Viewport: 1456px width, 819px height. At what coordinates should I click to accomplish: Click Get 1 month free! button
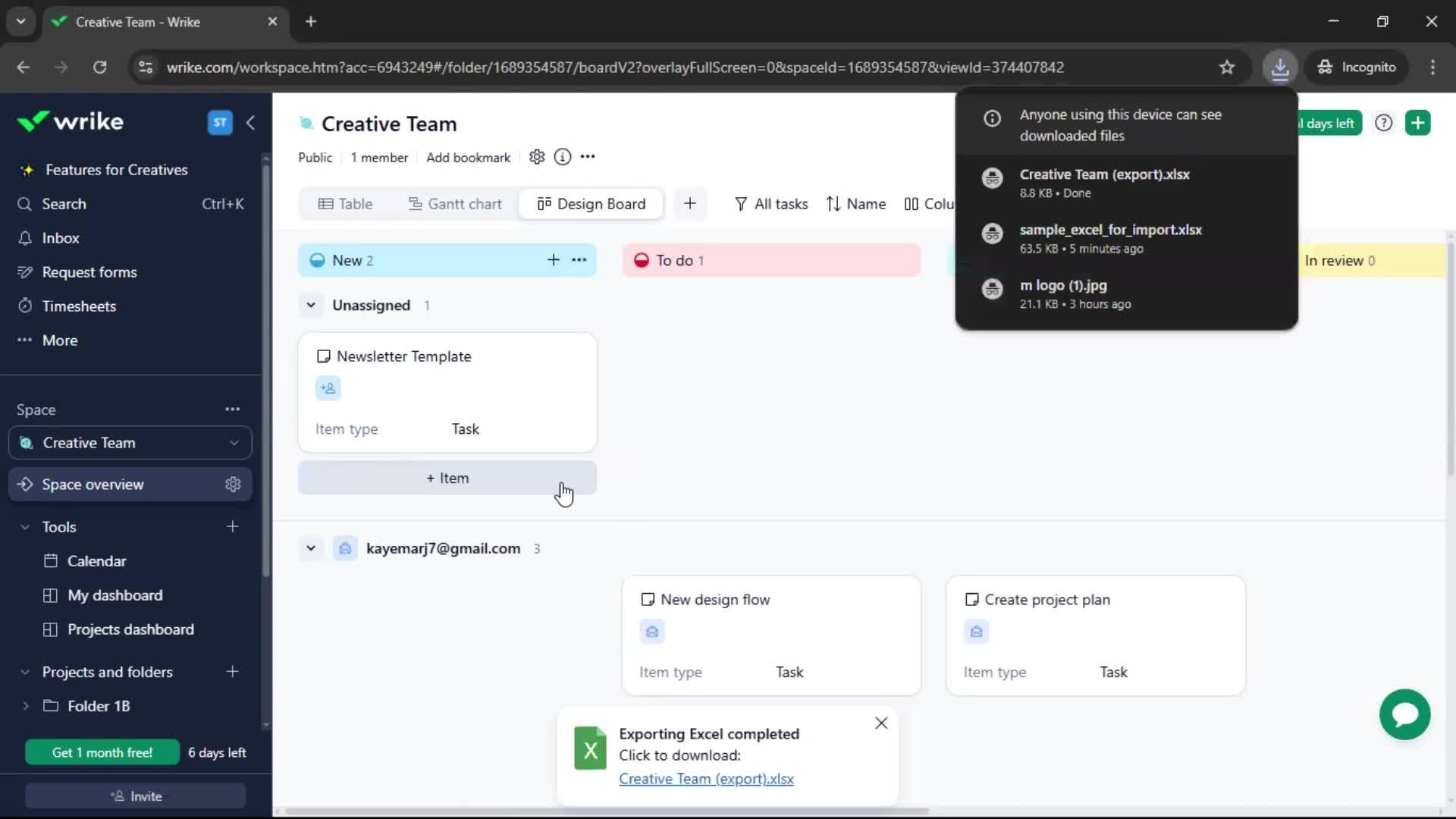click(x=102, y=752)
